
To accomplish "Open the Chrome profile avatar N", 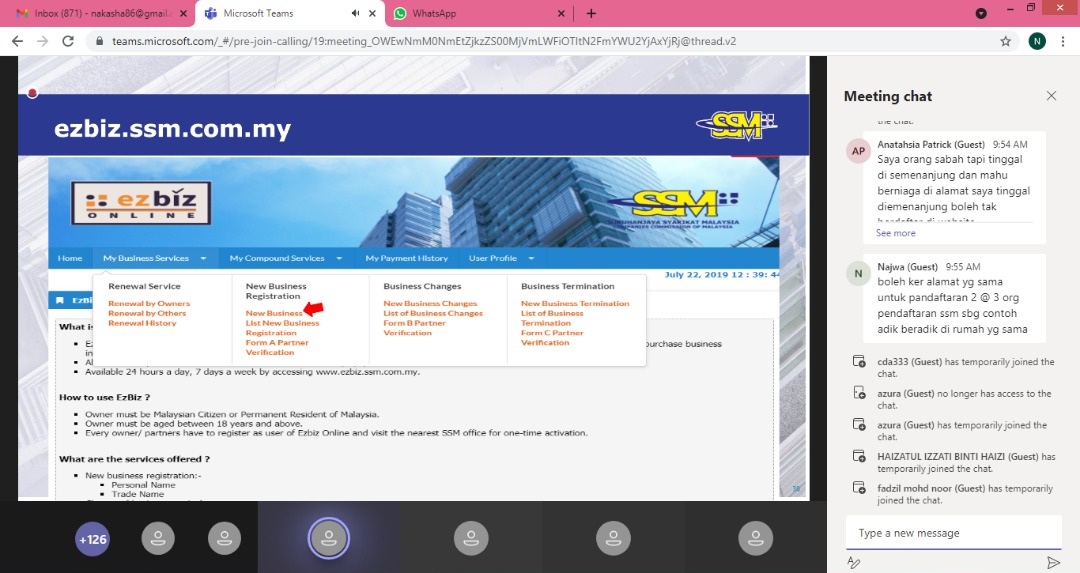I will click(x=1037, y=41).
